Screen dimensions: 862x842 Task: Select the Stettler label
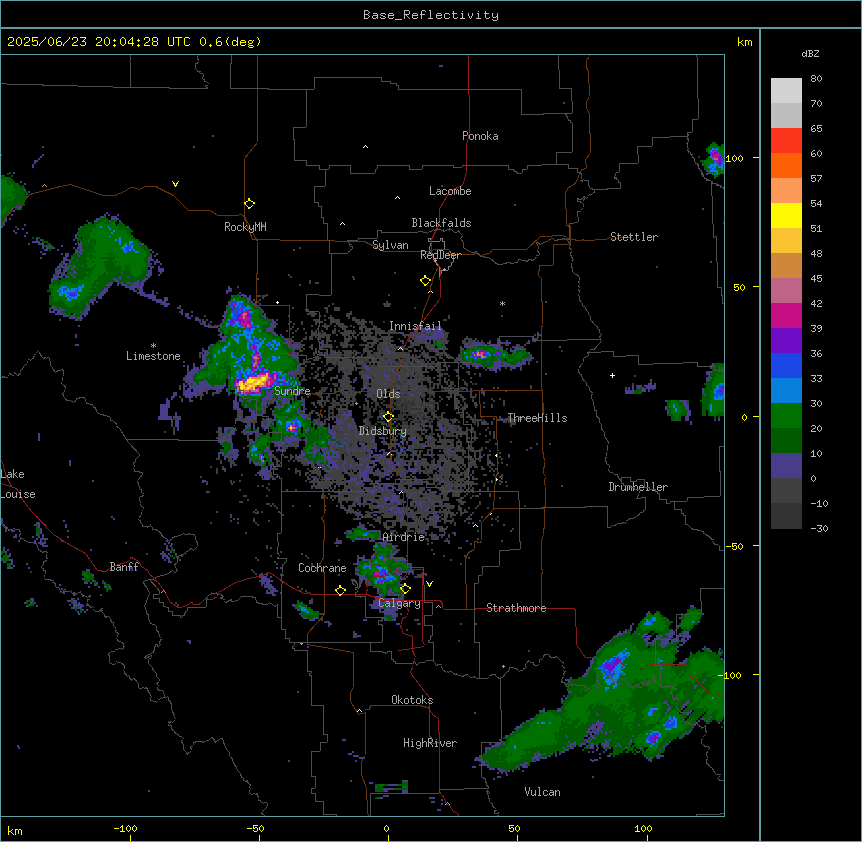click(634, 237)
